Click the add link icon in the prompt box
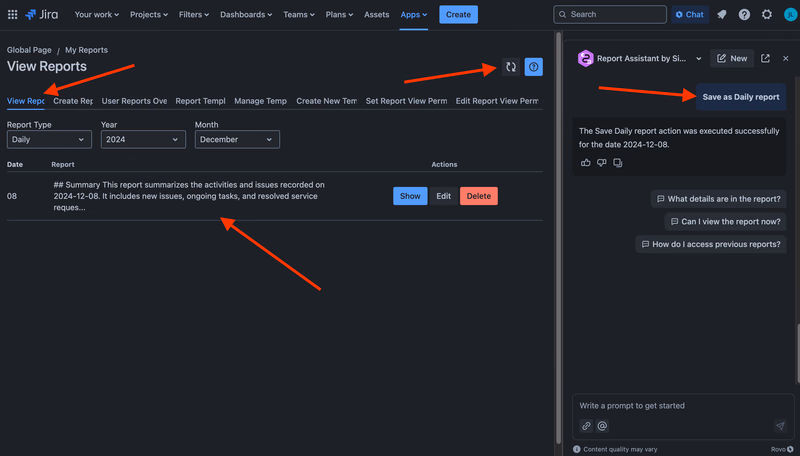The image size is (800, 456). [586, 426]
